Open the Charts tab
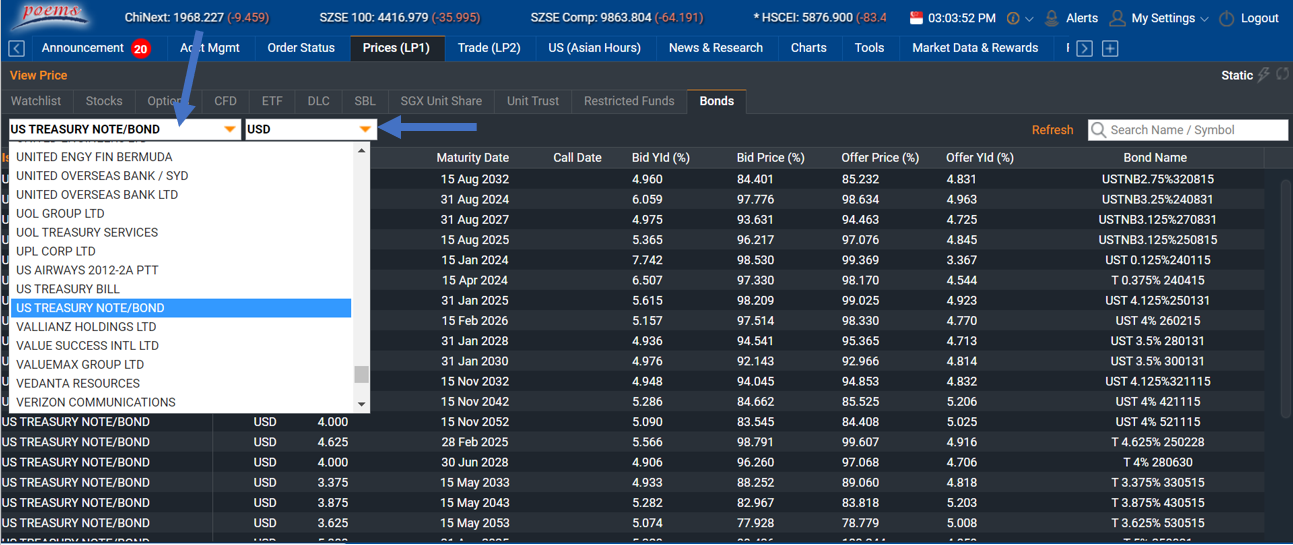1293x545 pixels. pos(808,48)
